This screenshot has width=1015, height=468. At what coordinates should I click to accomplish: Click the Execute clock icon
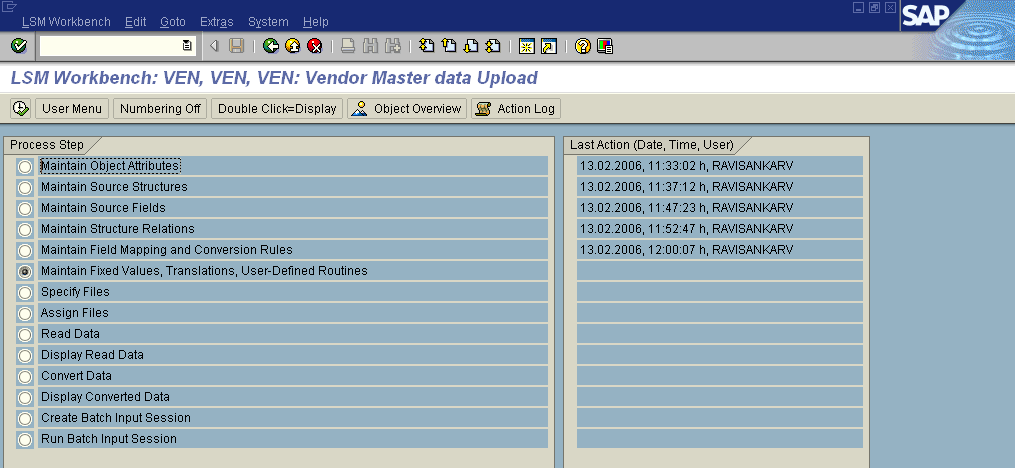pos(20,108)
